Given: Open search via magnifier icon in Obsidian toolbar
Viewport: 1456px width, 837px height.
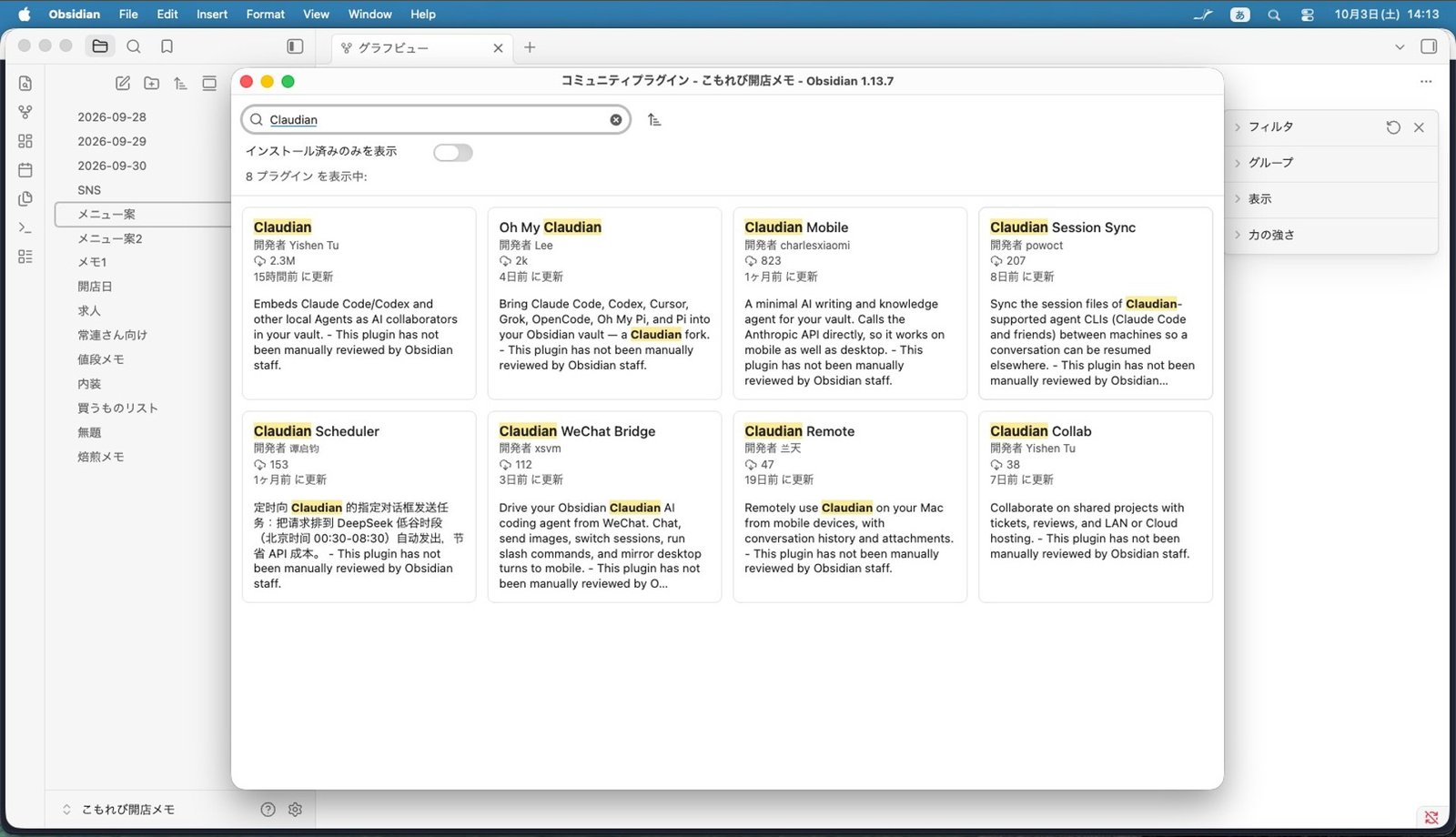Looking at the screenshot, I should (x=134, y=46).
